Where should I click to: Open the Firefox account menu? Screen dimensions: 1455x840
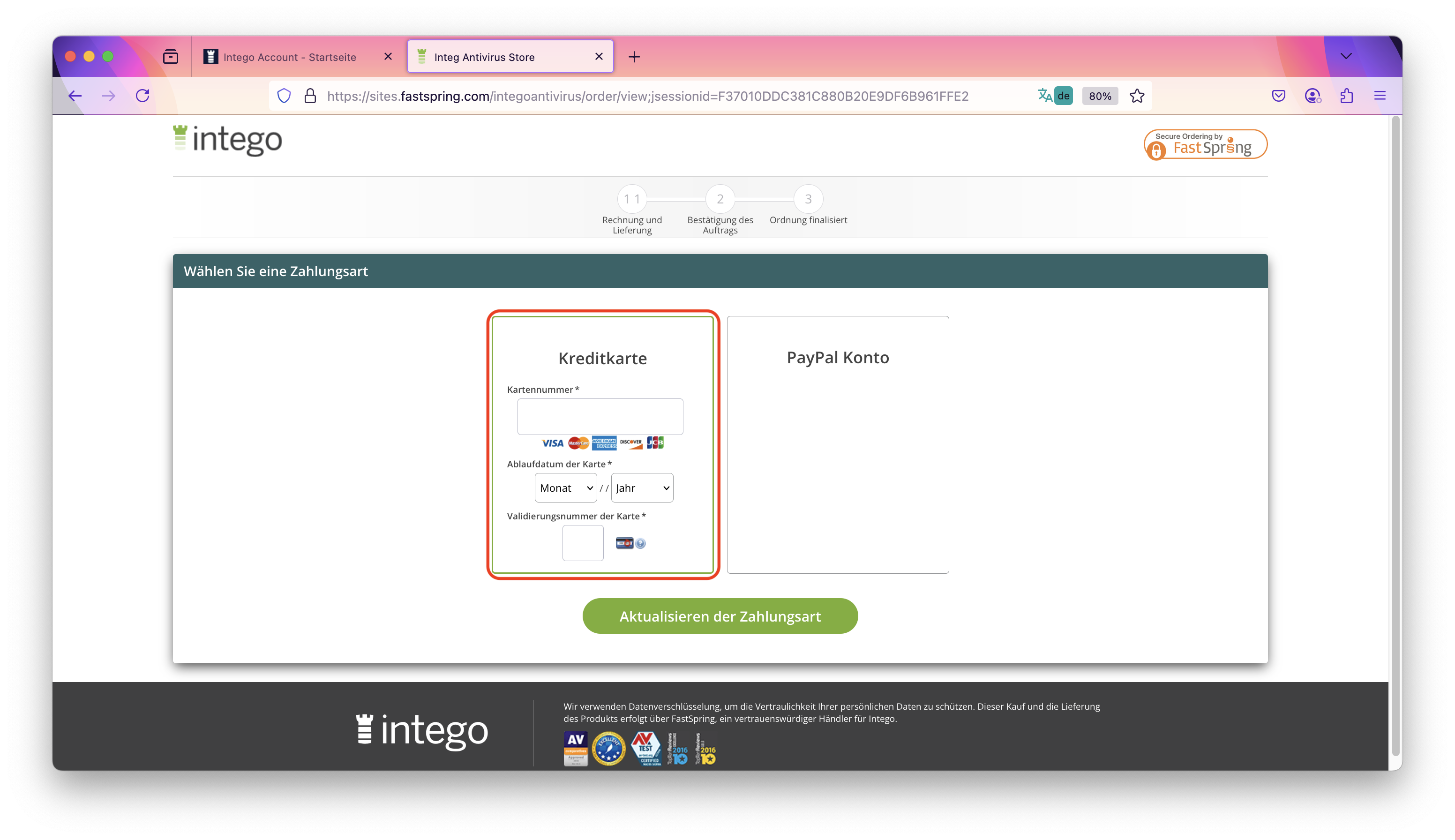[x=1312, y=96]
